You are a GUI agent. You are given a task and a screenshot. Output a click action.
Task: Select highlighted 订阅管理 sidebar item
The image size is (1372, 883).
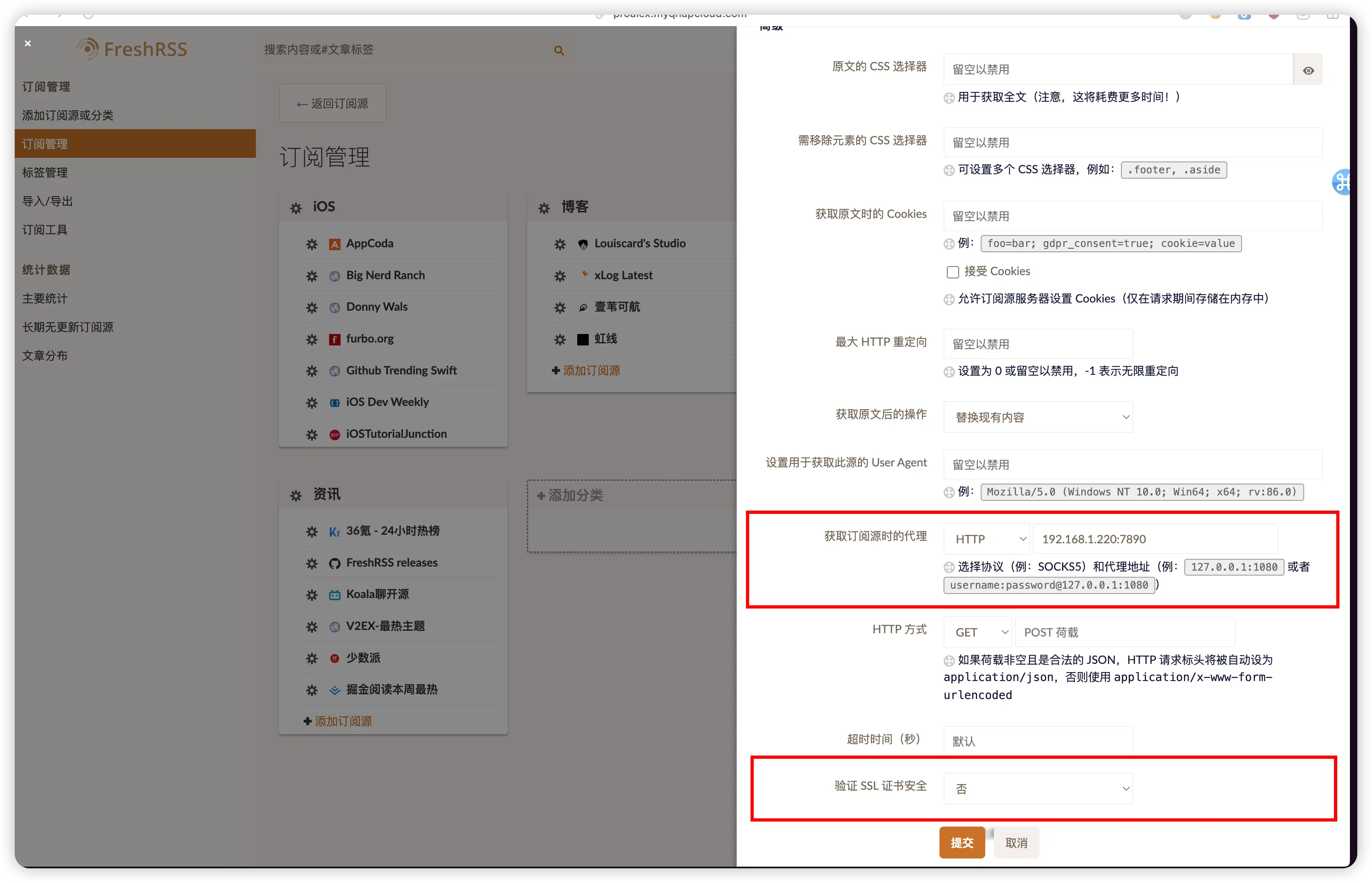[135, 143]
